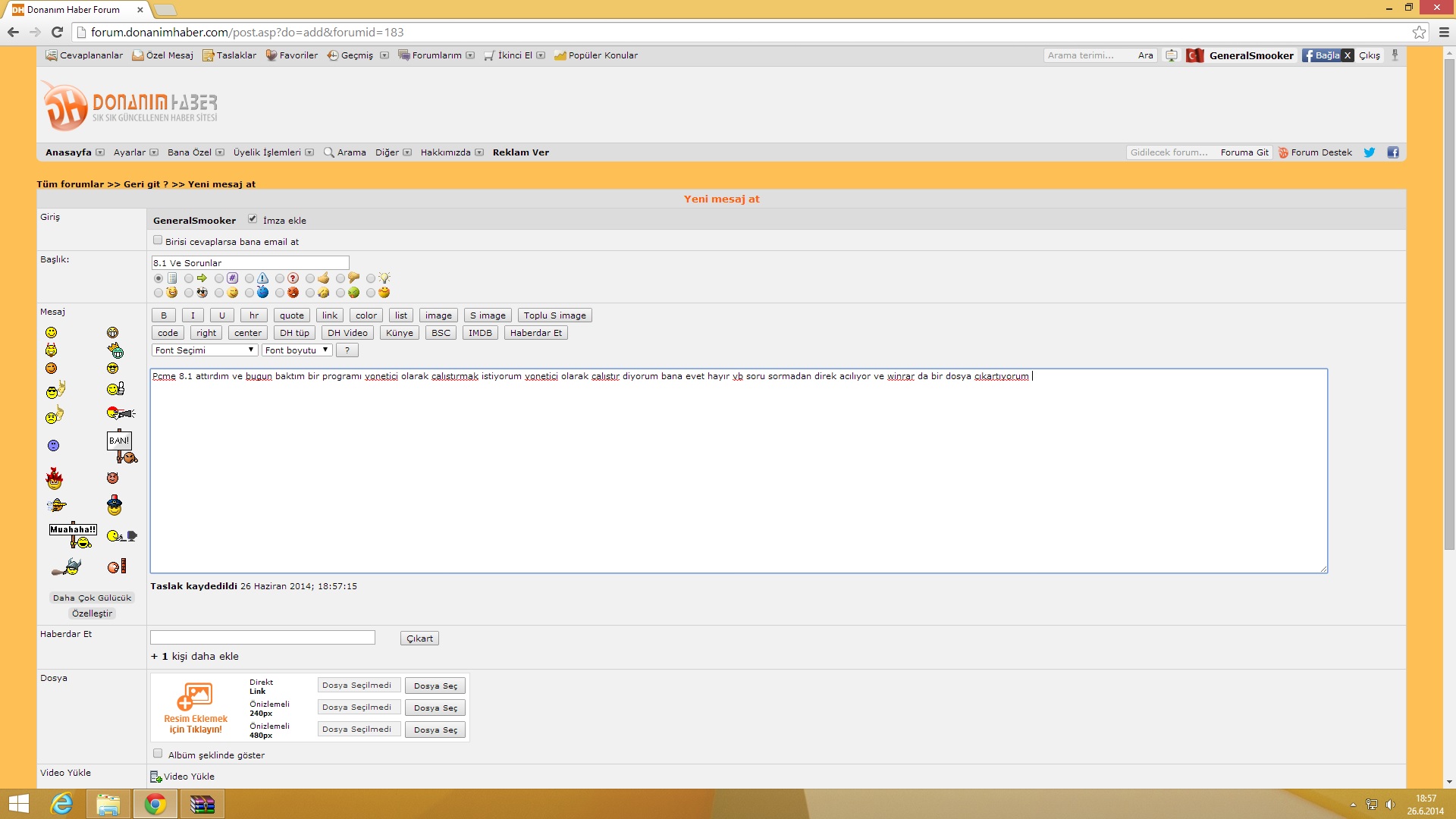The image size is (1456, 819).
Task: Click in the Başlık title field
Action: pyautogui.click(x=250, y=263)
